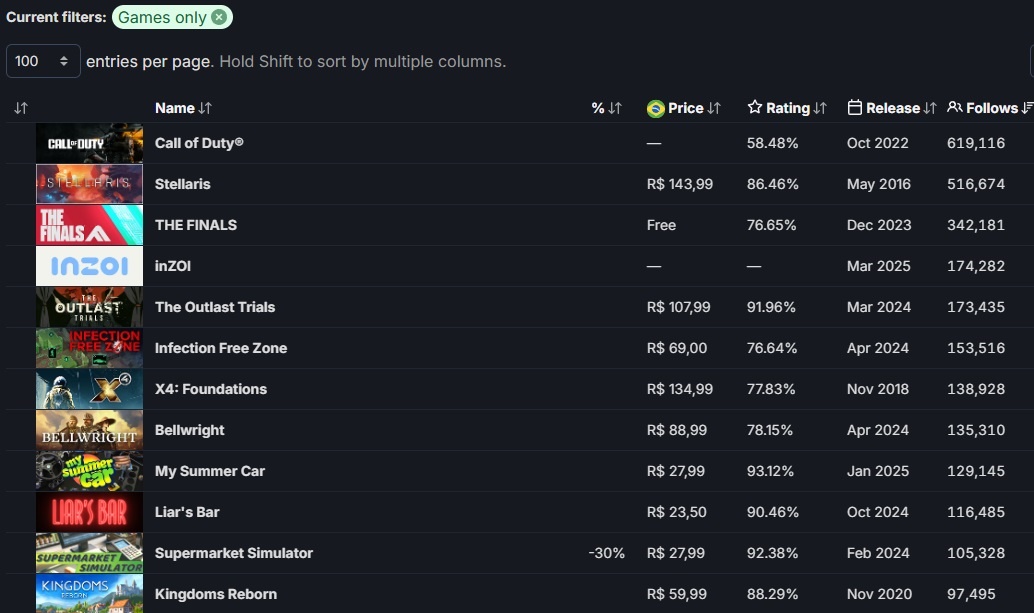1034x613 pixels.
Task: Sort table by Release column
Action: [x=892, y=108]
